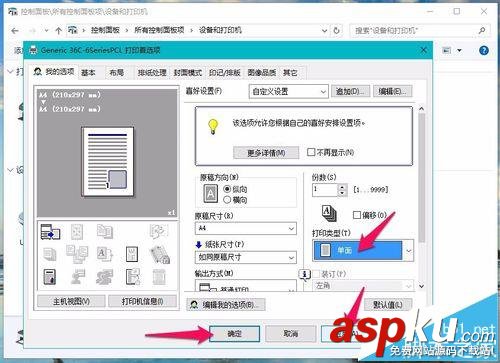Open the recent locations arrow in Control Panel
The height and width of the screenshot is (363, 500).
tap(46, 31)
